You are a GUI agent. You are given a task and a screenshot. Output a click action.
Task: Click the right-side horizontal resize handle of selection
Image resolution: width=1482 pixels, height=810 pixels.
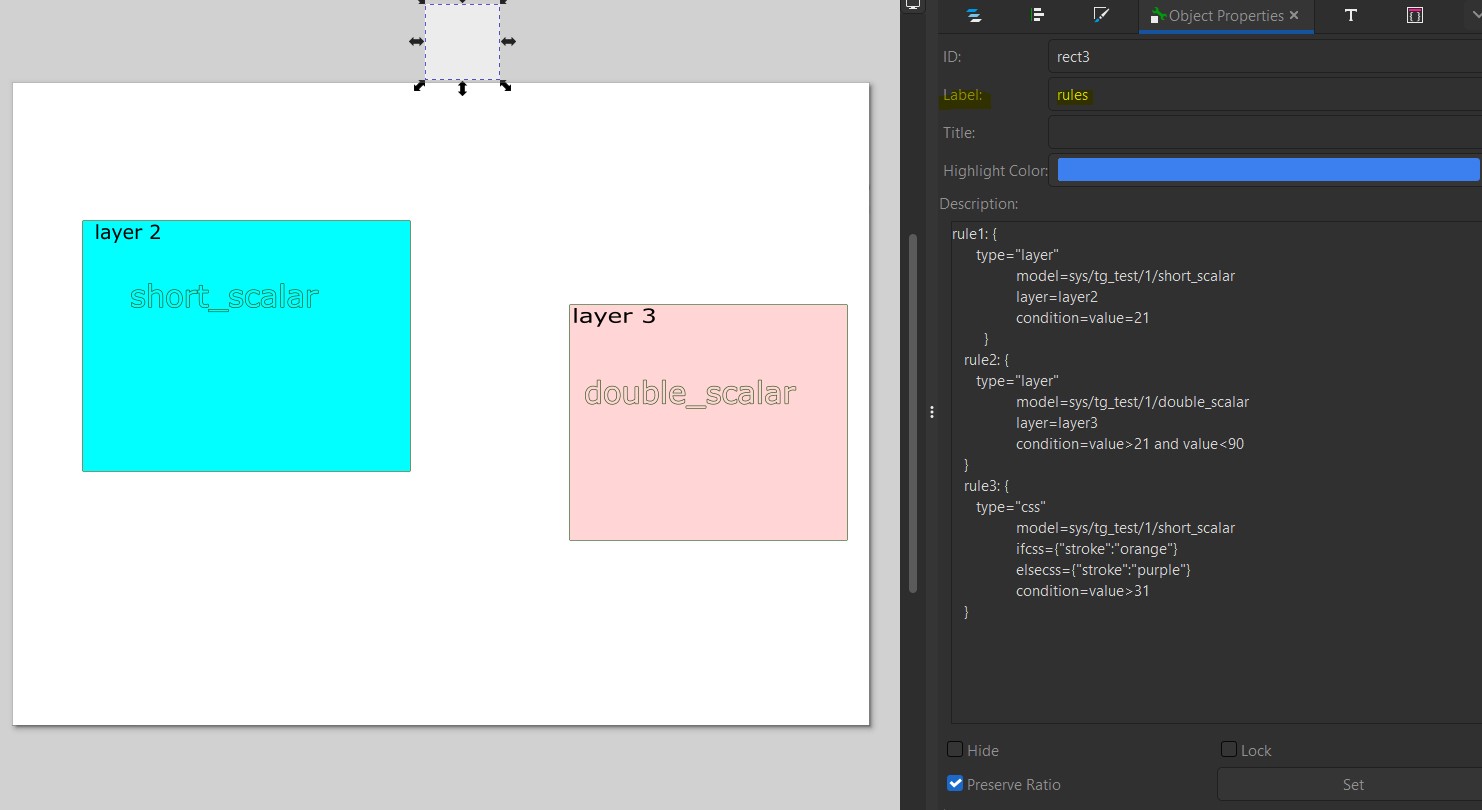[x=508, y=41]
